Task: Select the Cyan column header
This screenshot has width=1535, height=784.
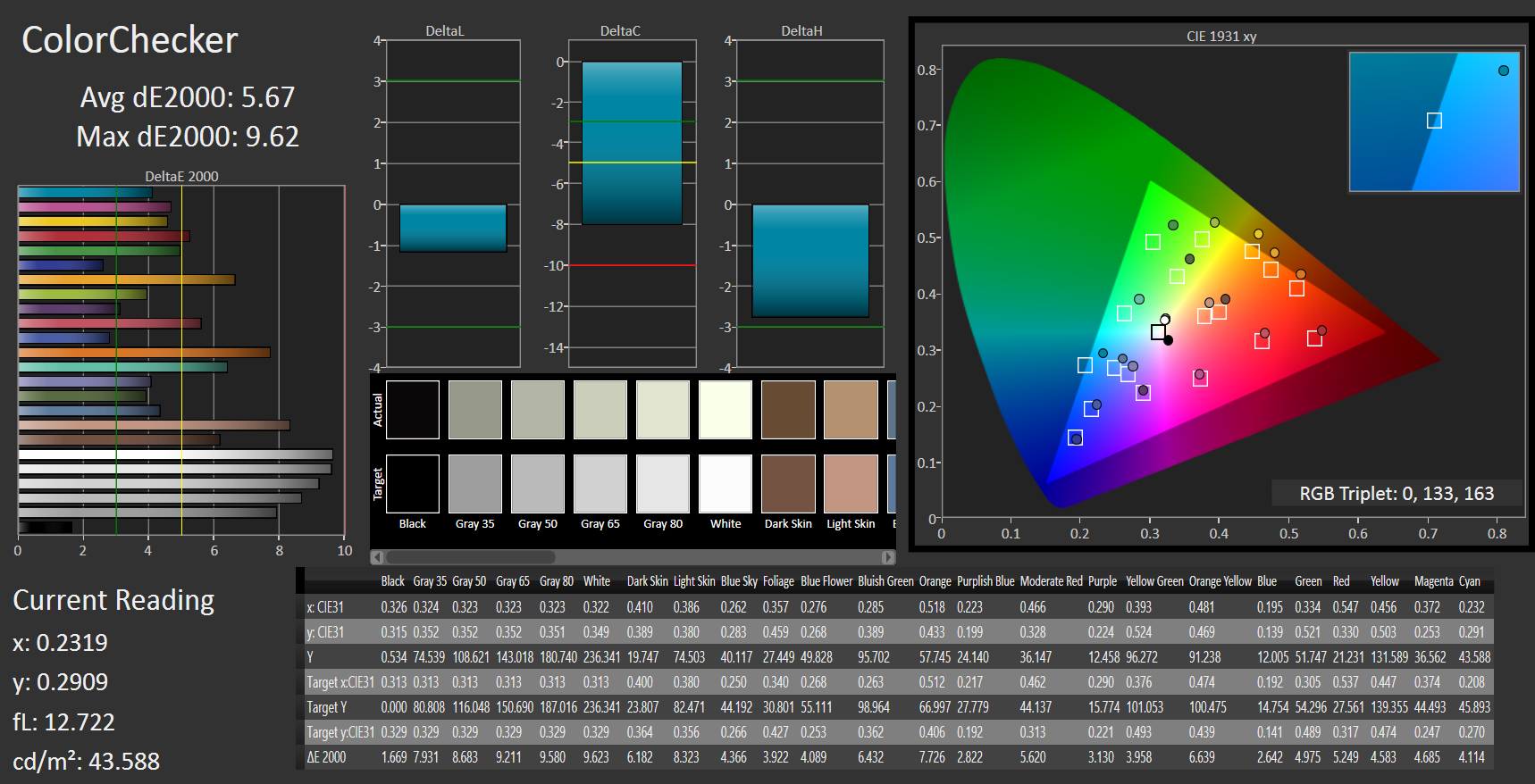Action: 1470,581
